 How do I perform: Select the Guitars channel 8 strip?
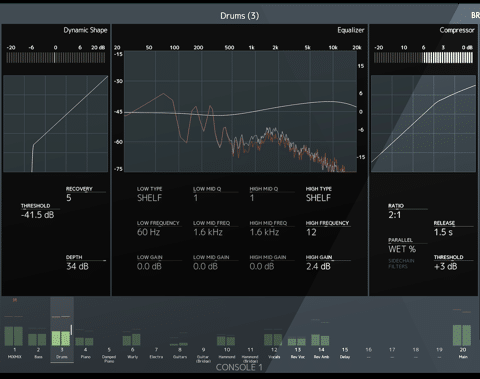pos(180,330)
